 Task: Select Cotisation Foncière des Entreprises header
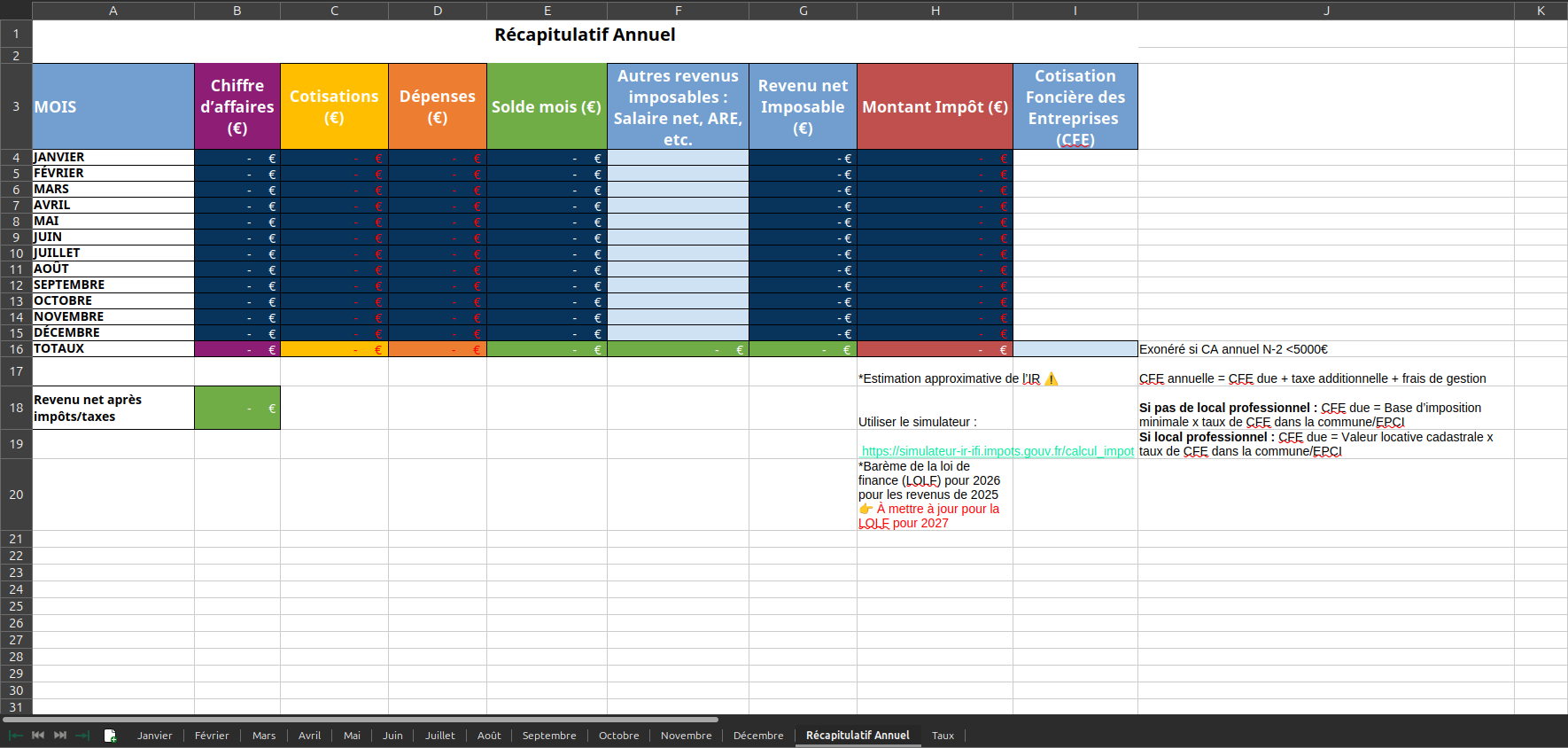coord(1075,106)
